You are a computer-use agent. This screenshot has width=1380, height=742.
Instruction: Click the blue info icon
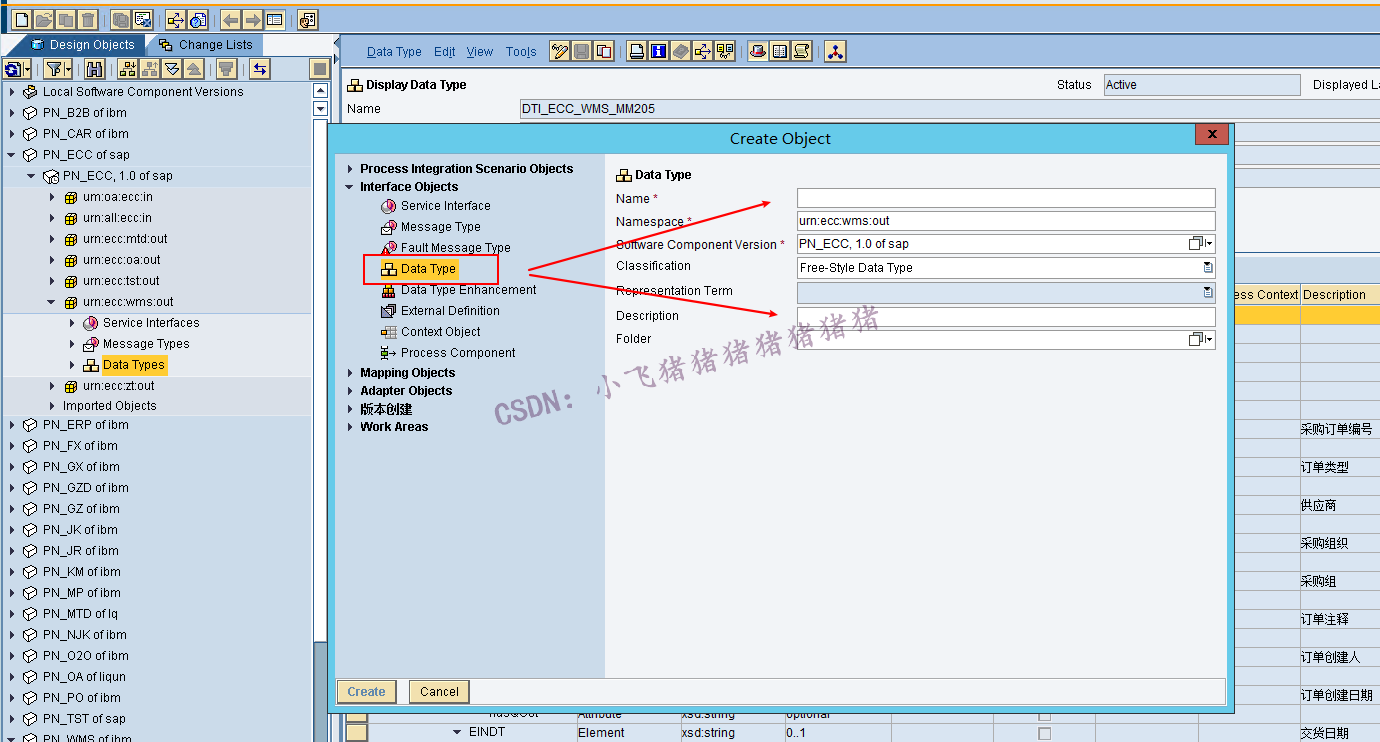click(659, 52)
